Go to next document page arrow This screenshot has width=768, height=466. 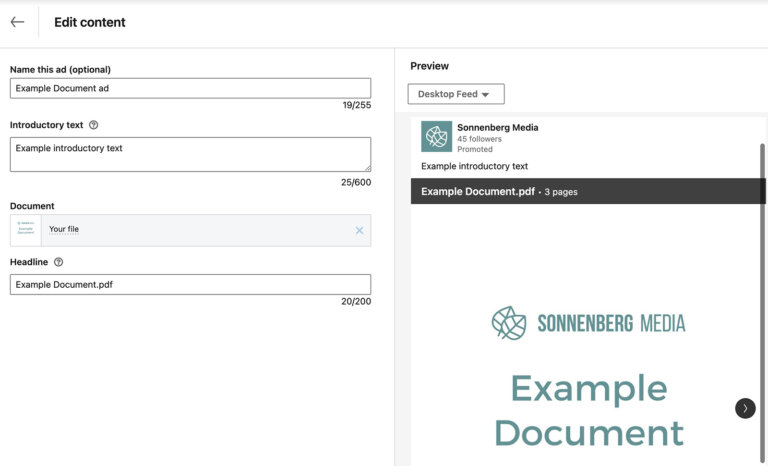(745, 408)
